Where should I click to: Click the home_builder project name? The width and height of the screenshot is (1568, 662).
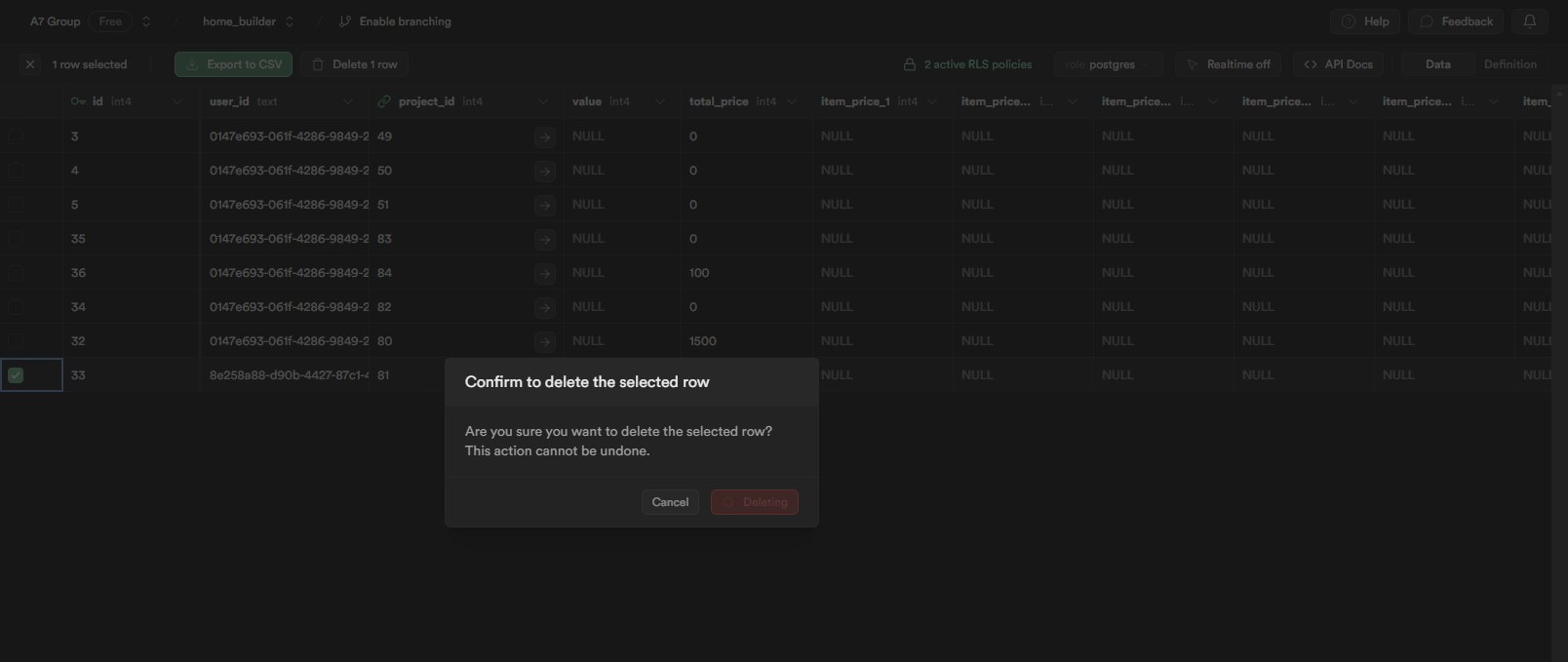point(239,21)
